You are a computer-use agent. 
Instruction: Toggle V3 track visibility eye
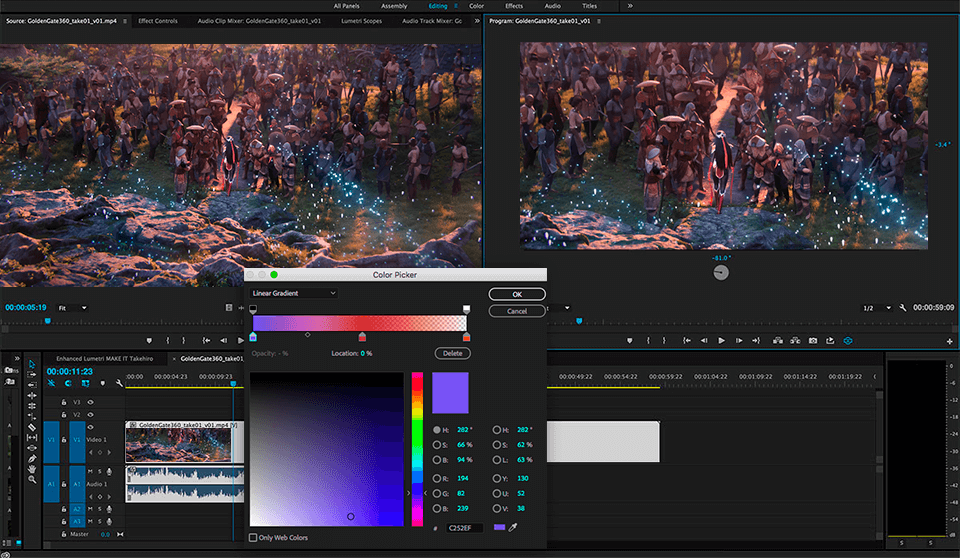pyautogui.click(x=91, y=402)
